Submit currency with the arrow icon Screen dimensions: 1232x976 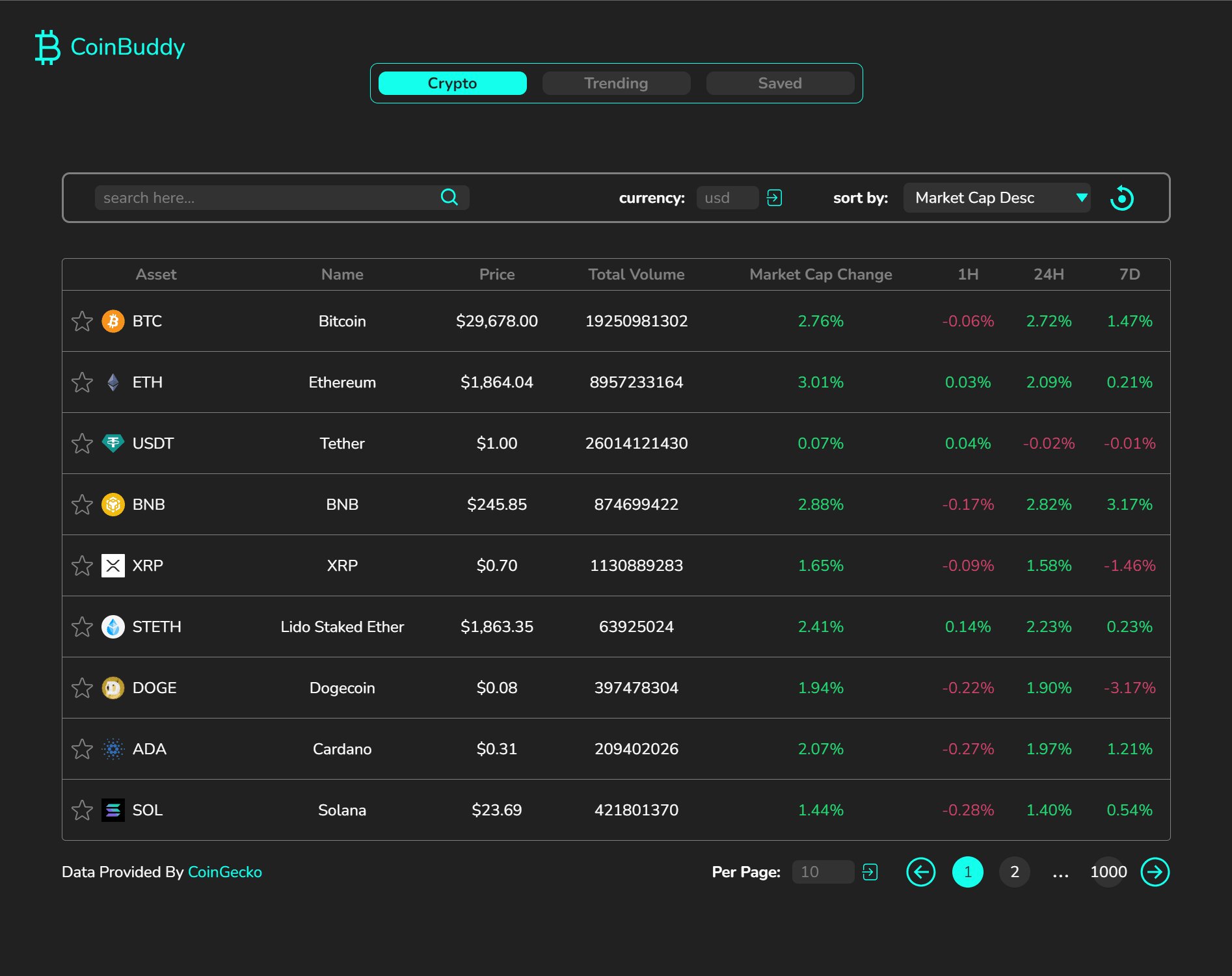(x=774, y=198)
